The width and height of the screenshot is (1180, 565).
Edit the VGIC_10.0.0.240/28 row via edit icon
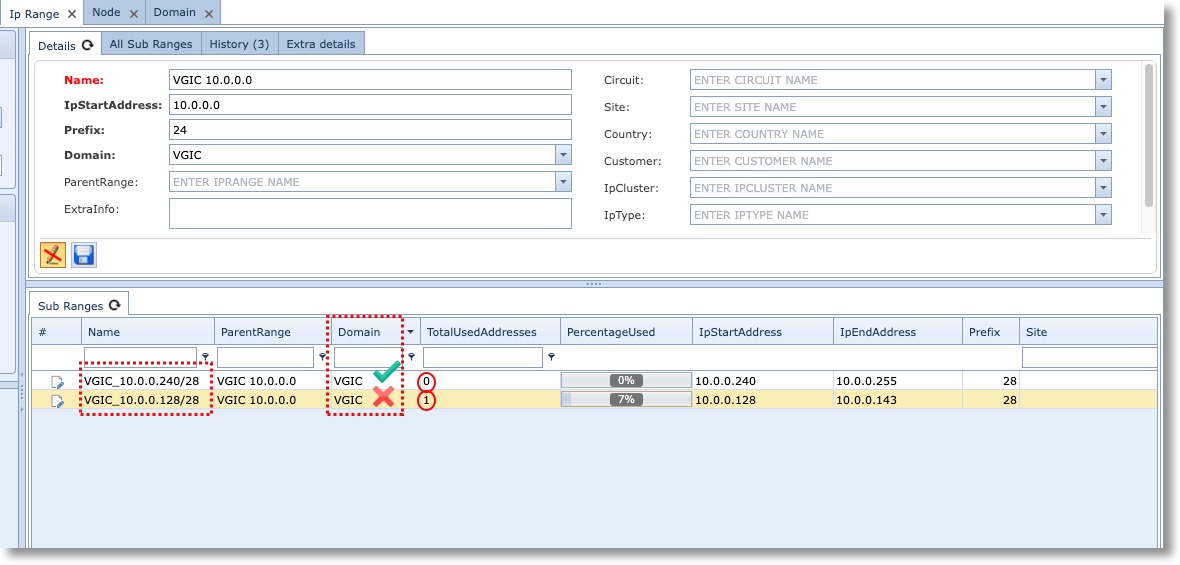pos(58,382)
